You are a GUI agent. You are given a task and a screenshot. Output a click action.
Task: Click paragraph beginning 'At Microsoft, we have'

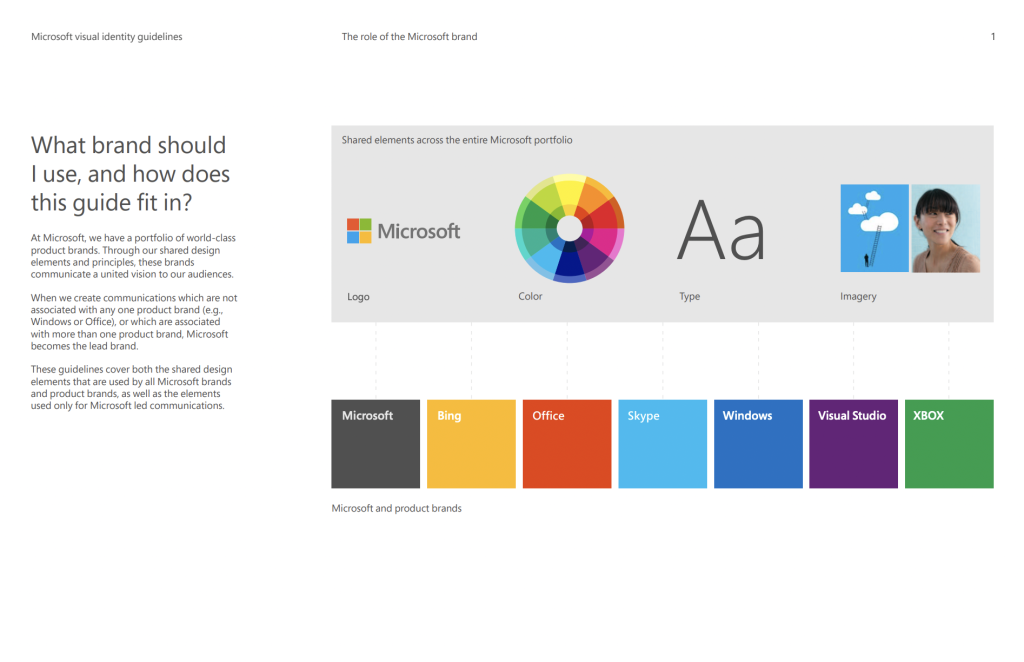[133, 256]
